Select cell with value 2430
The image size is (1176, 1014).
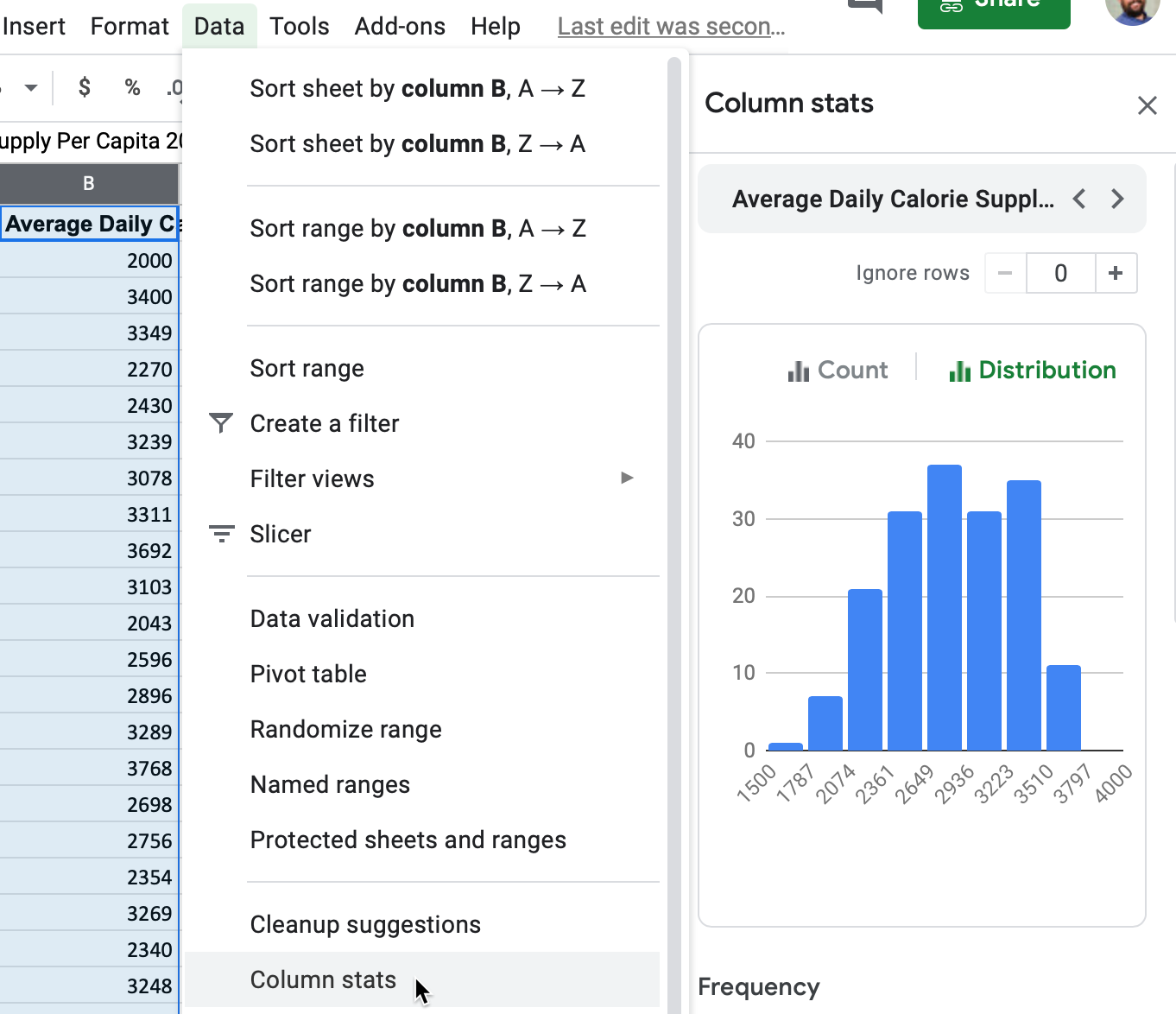pyautogui.click(x=89, y=406)
